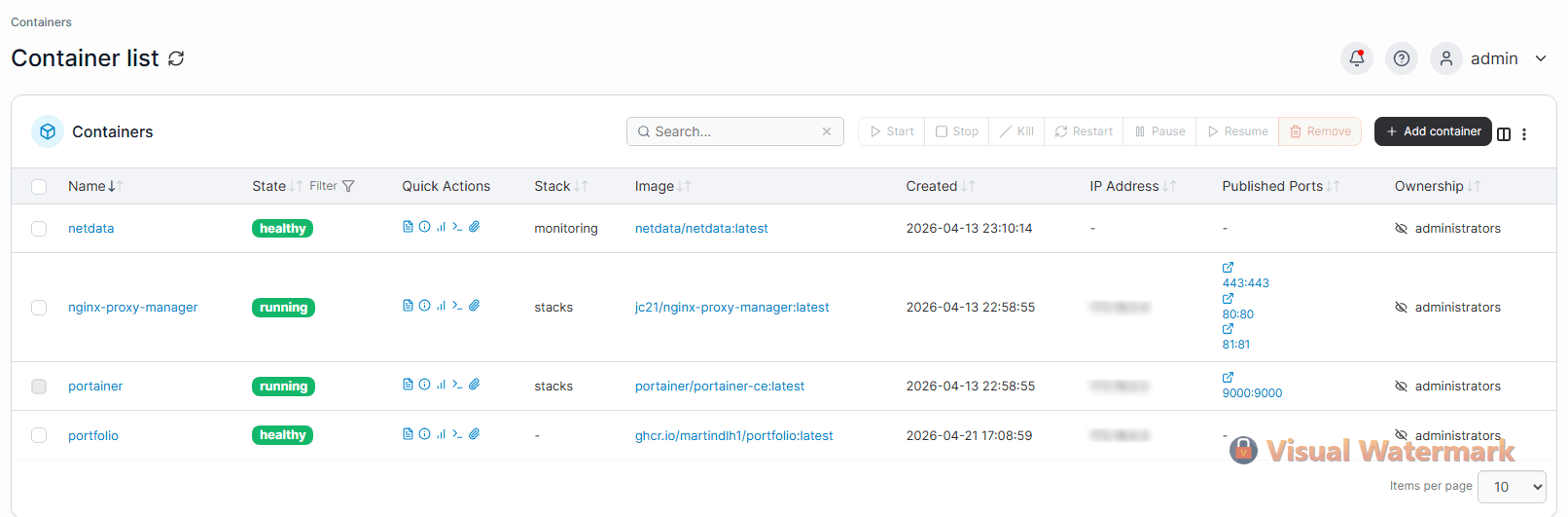The width and height of the screenshot is (1568, 517).
Task: Select all containers checkbox
Action: pos(39,187)
